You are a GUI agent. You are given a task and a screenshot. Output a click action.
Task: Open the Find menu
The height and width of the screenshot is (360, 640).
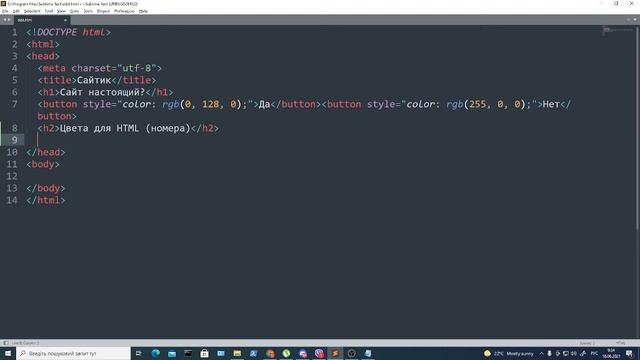[49, 11]
